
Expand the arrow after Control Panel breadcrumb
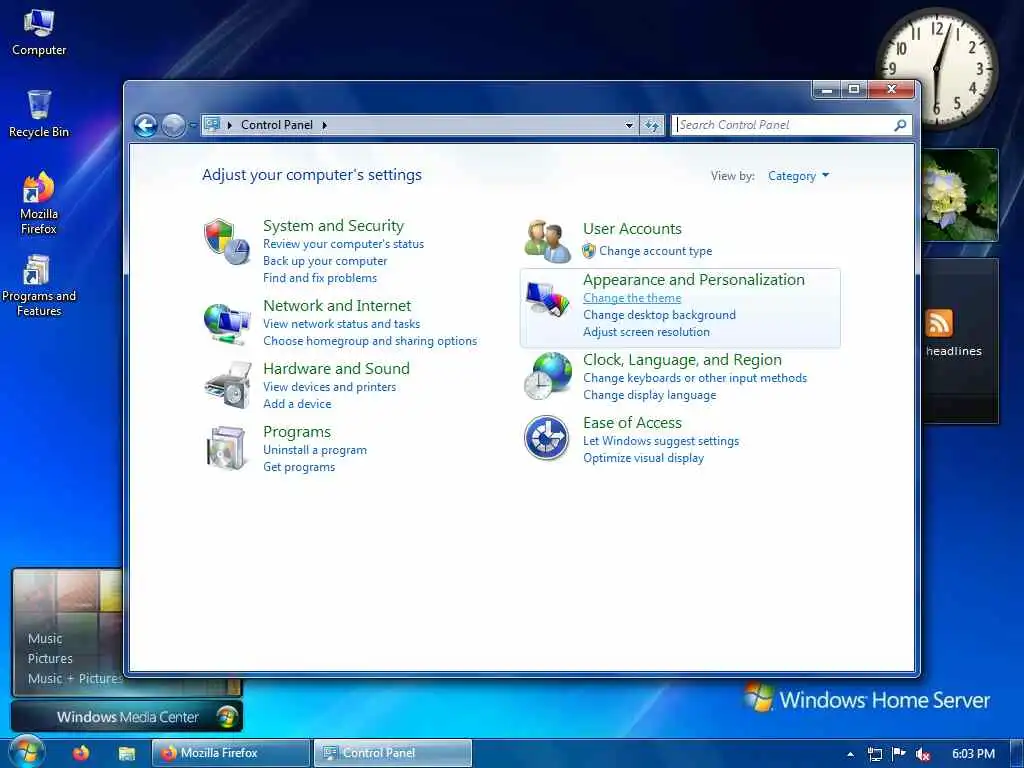324,125
